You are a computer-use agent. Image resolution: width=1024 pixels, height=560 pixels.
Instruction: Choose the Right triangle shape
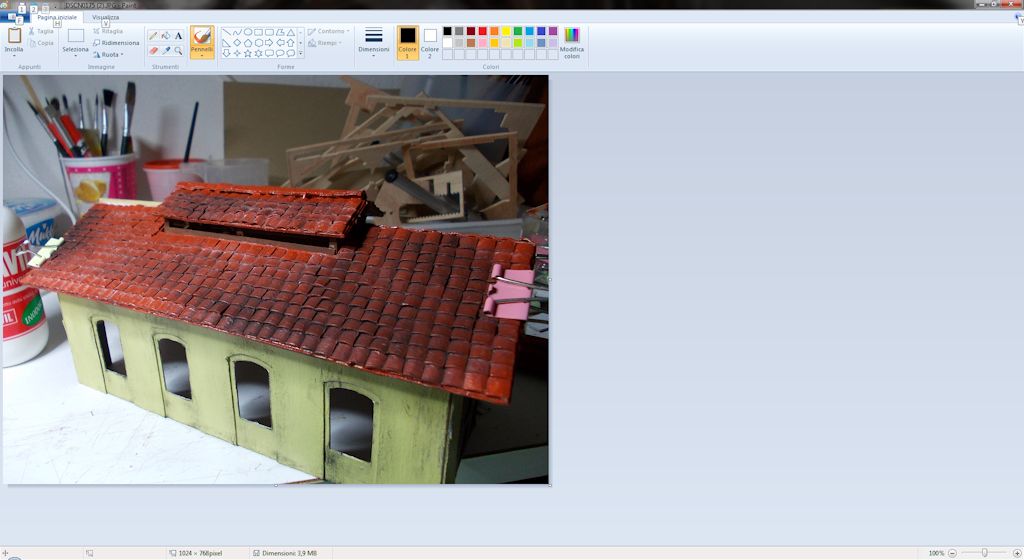(x=227, y=42)
